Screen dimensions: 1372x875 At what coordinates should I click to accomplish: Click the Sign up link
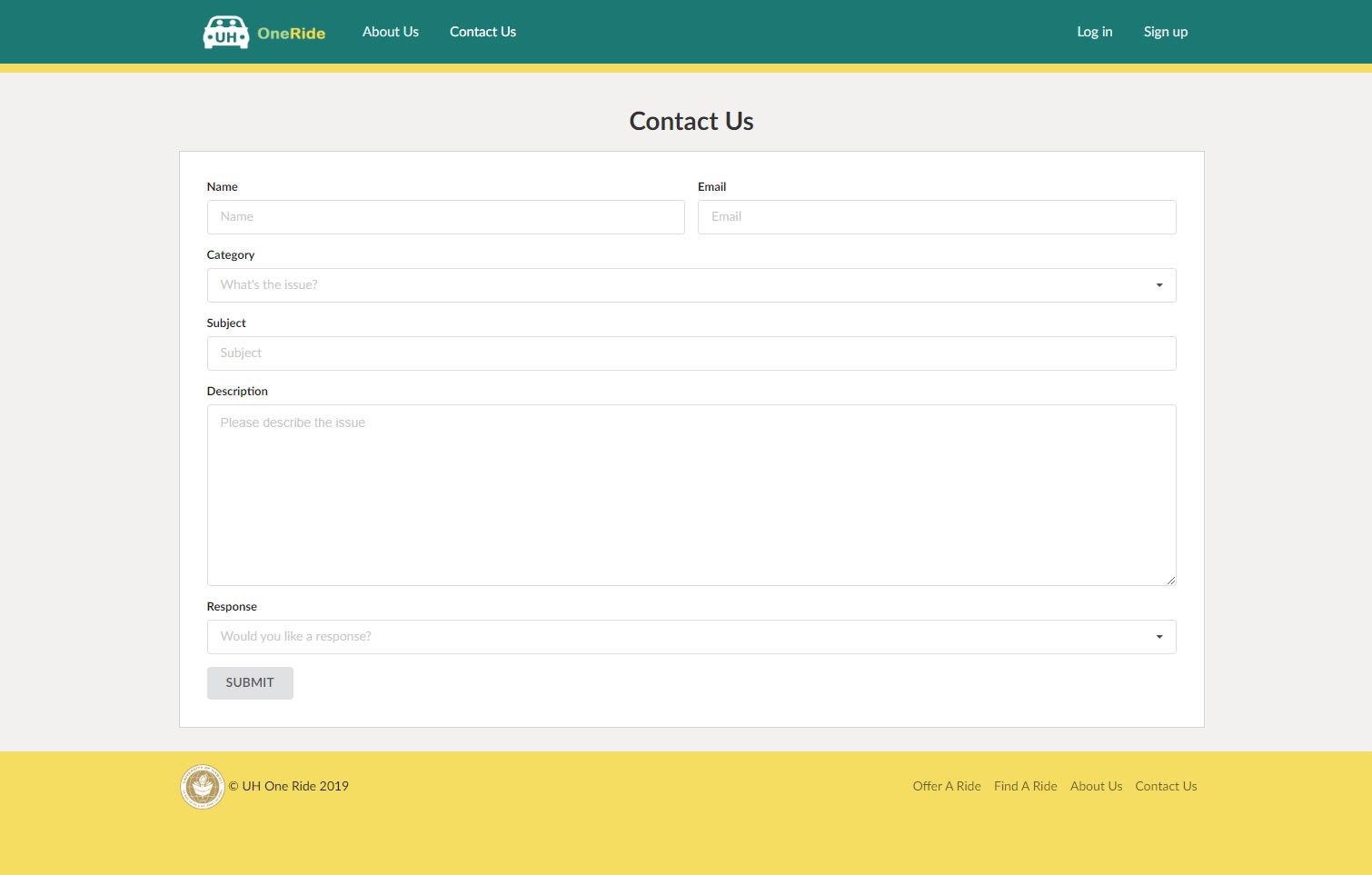tap(1165, 32)
